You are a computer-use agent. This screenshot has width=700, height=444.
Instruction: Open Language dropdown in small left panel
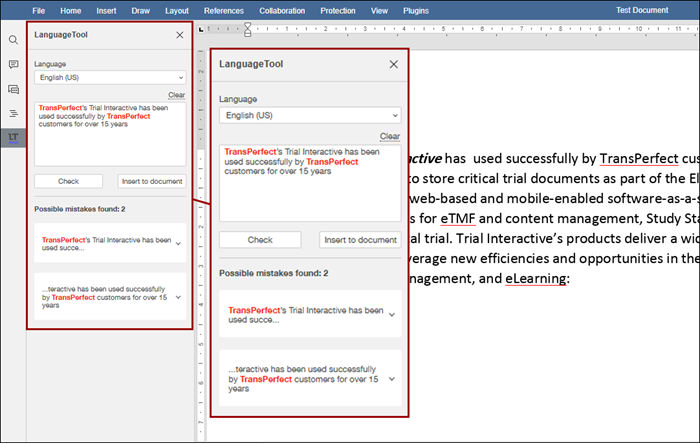tap(109, 77)
